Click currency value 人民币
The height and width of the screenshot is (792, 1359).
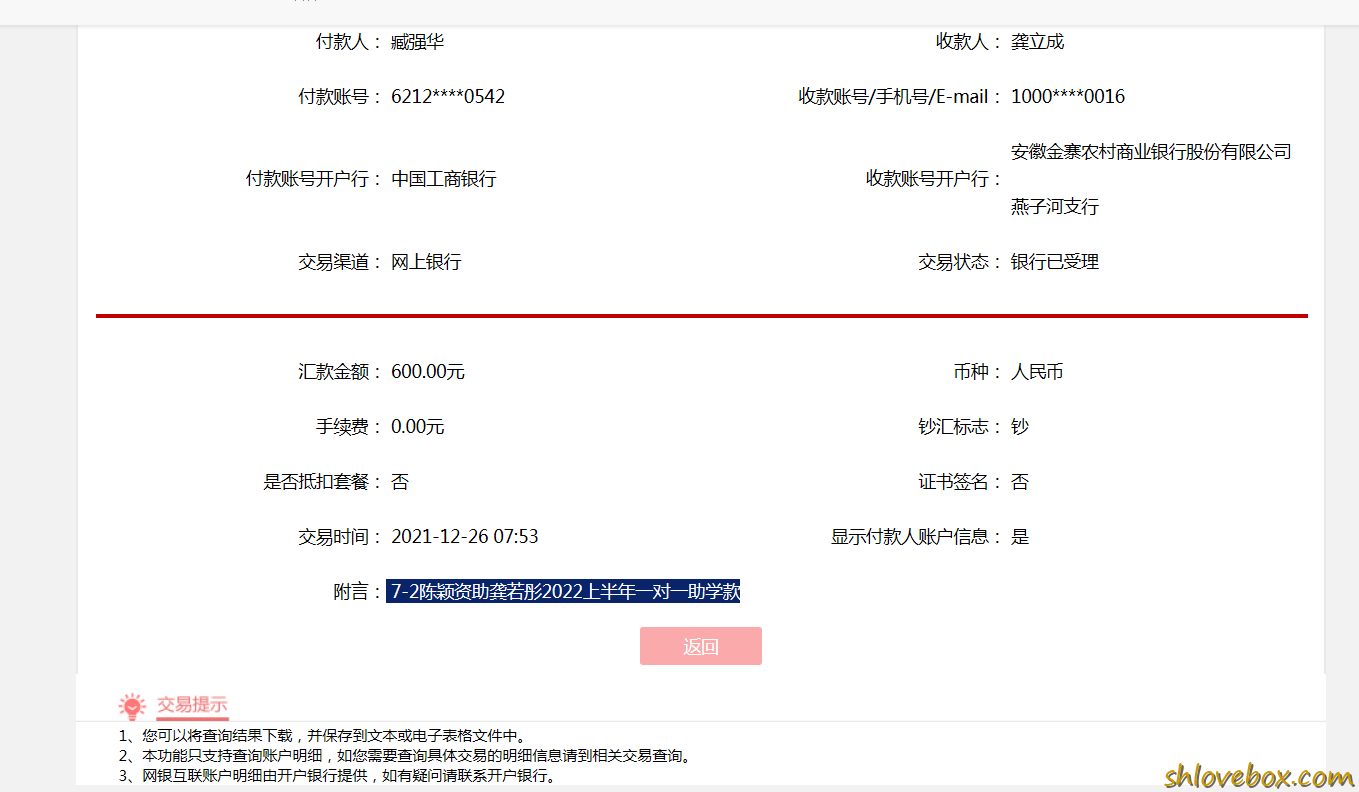1037,372
